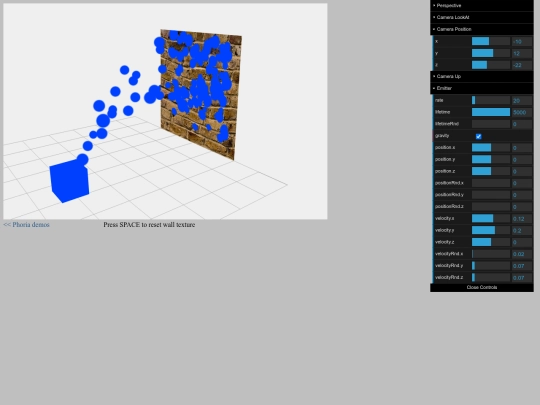The width and height of the screenshot is (540, 405).
Task: Click the Close Controls button
Action: click(x=482, y=287)
